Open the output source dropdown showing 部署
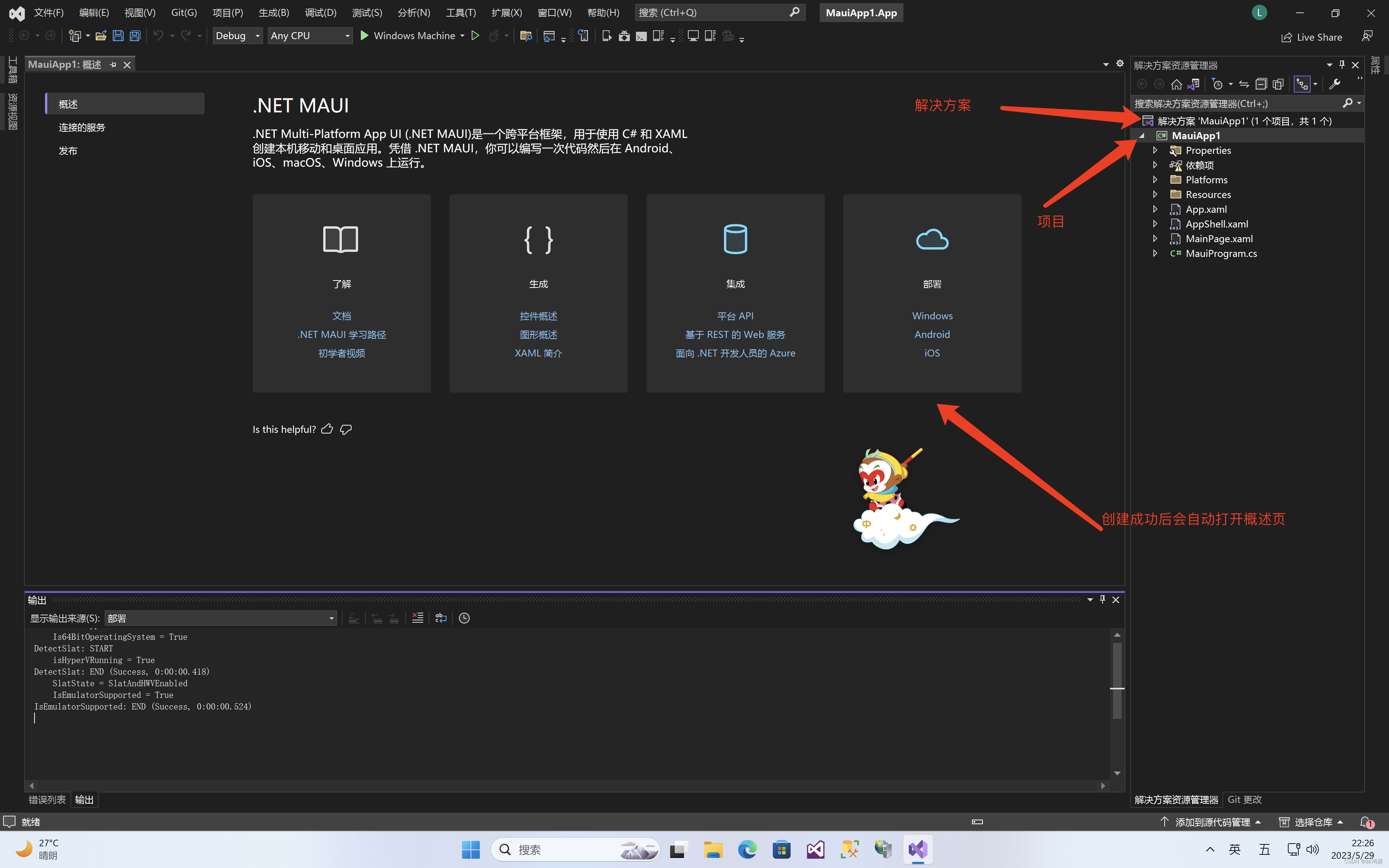The height and width of the screenshot is (868, 1389). click(x=221, y=618)
